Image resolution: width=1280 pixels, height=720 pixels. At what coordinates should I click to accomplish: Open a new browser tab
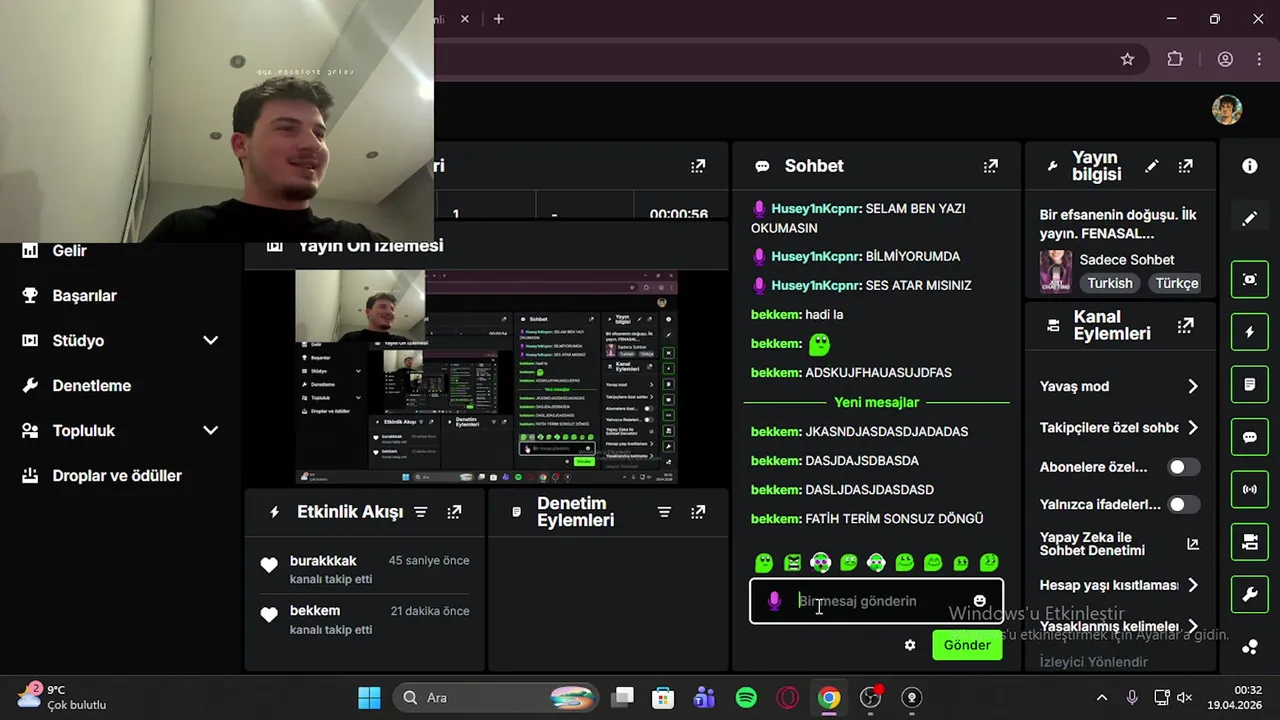click(x=498, y=19)
